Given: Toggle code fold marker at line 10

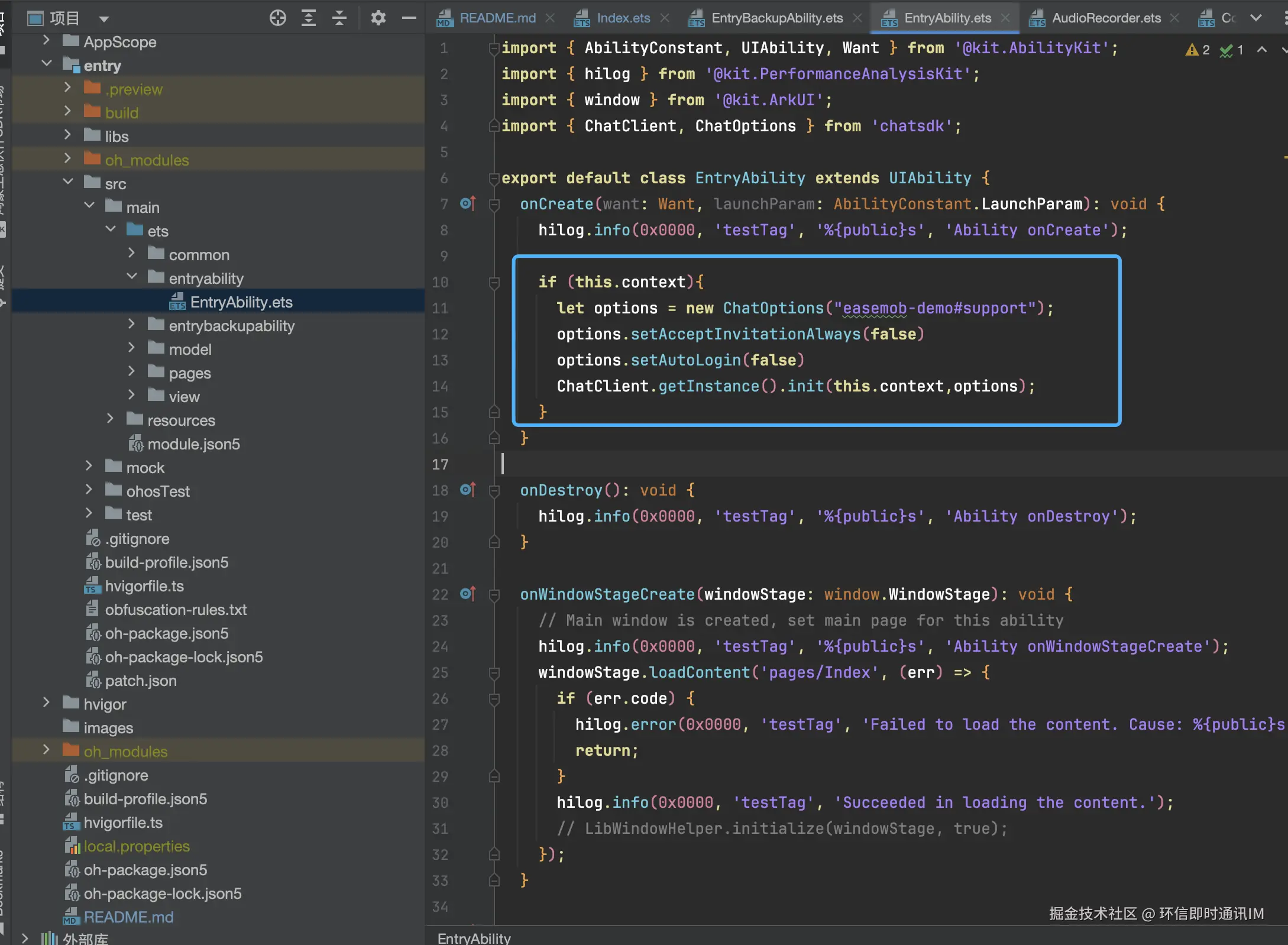Looking at the screenshot, I should pyautogui.click(x=494, y=283).
